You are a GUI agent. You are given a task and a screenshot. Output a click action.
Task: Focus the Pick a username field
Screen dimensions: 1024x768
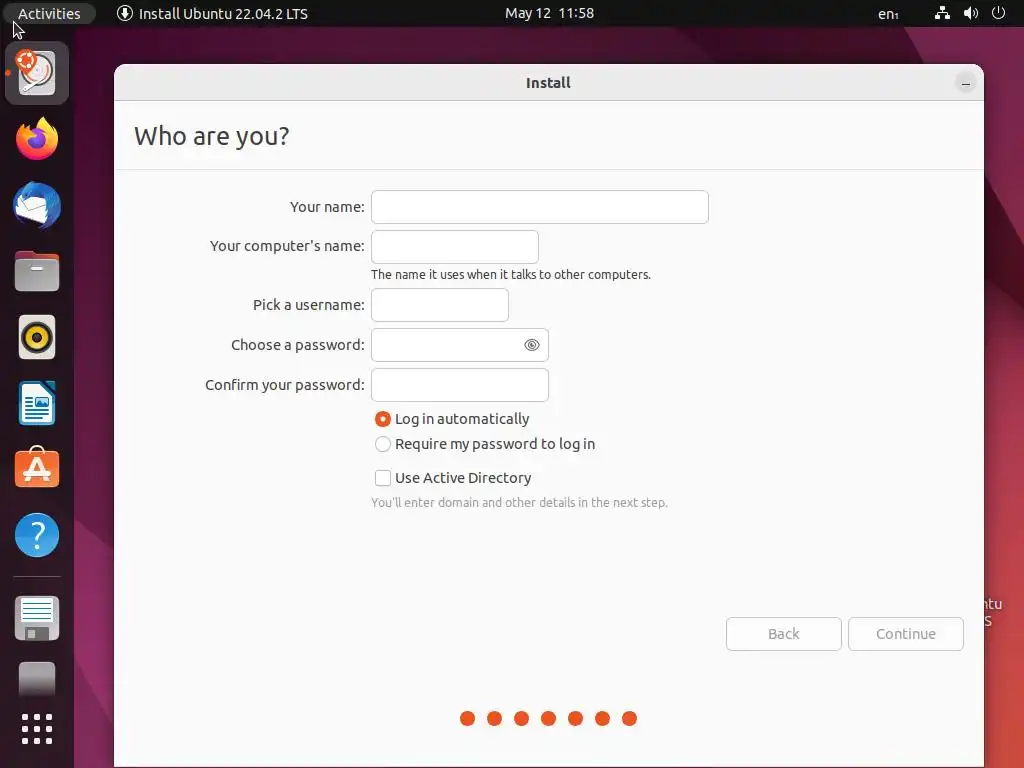[x=440, y=305]
